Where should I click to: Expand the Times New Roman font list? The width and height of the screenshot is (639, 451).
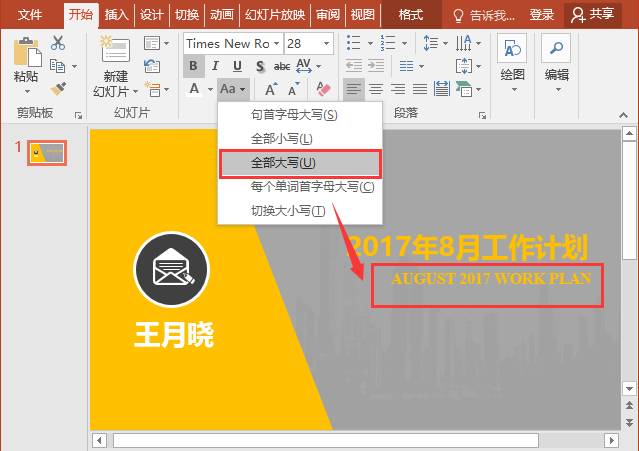click(x=276, y=43)
